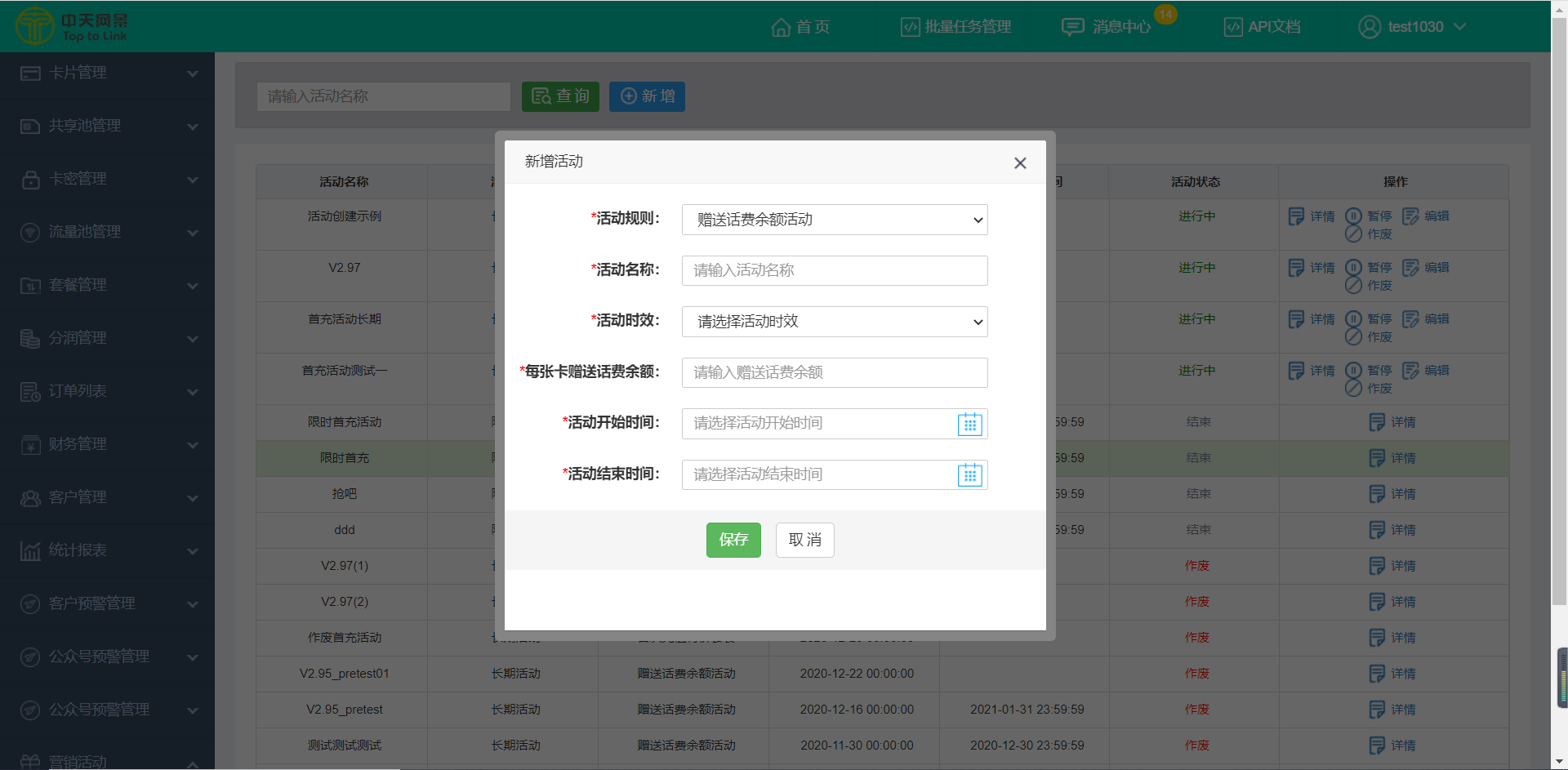Go to 首页 home in top bar
This screenshot has height=770, width=1568.
point(800,27)
